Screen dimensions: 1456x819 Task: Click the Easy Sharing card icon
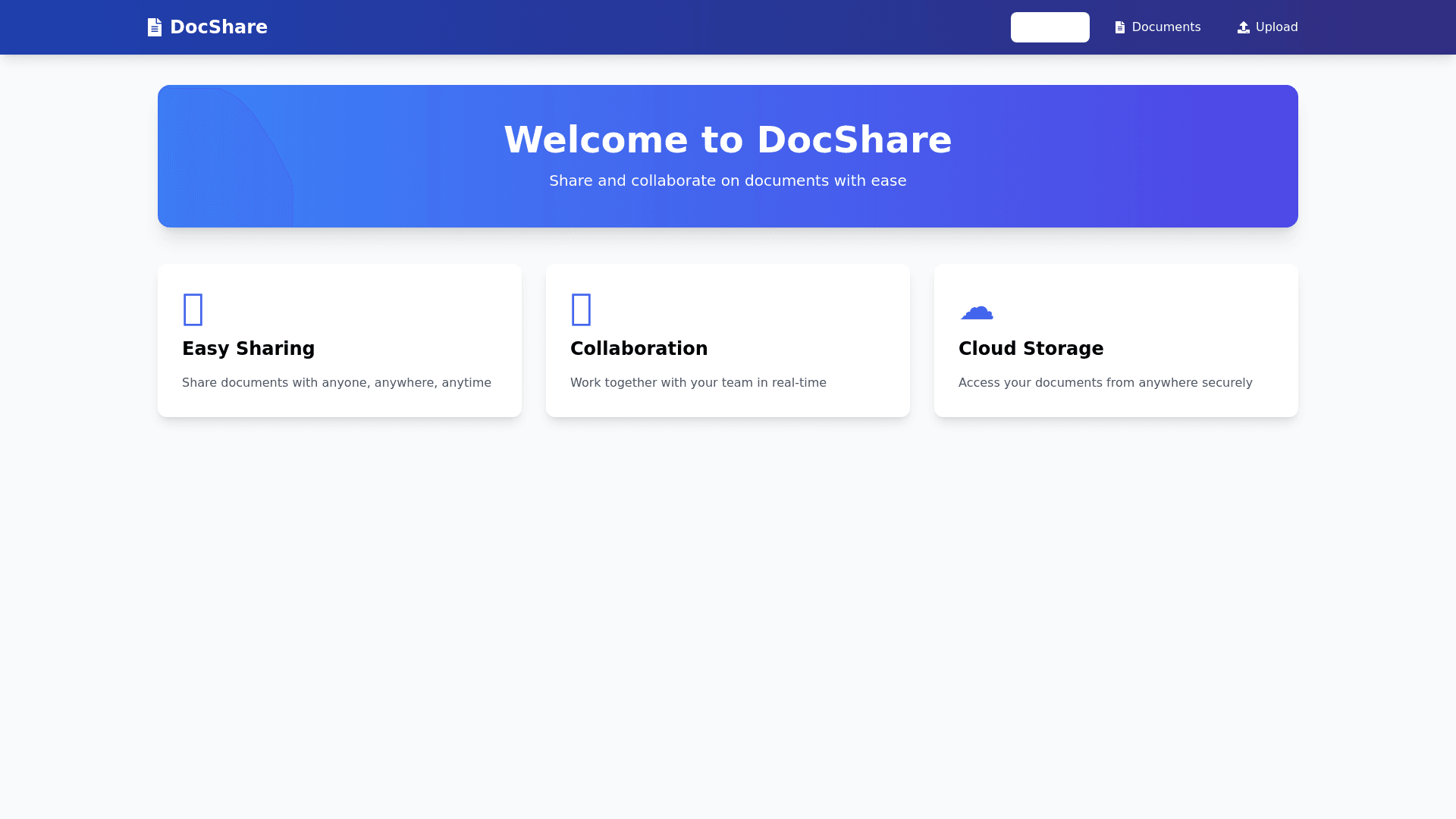[193, 309]
